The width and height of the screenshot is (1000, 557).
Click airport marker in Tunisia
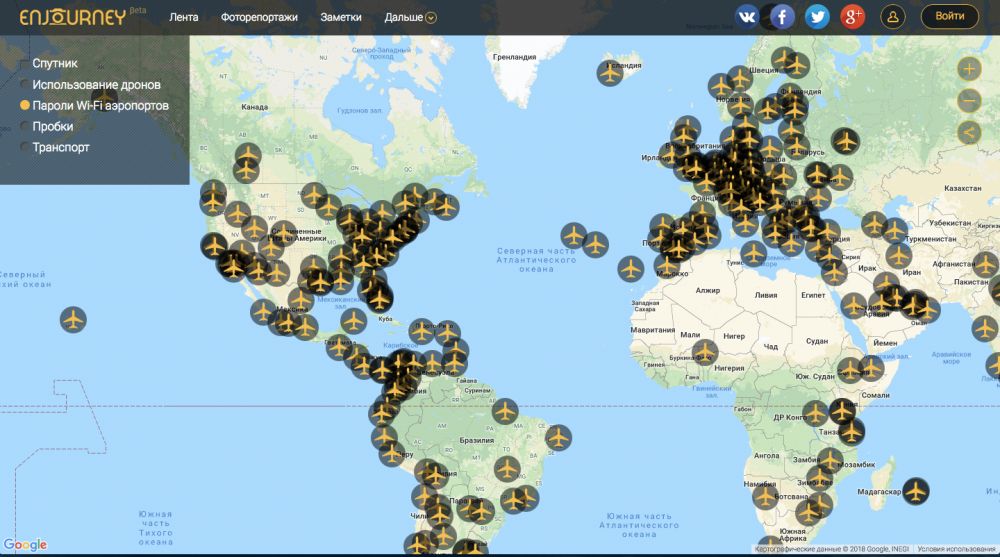[753, 254]
